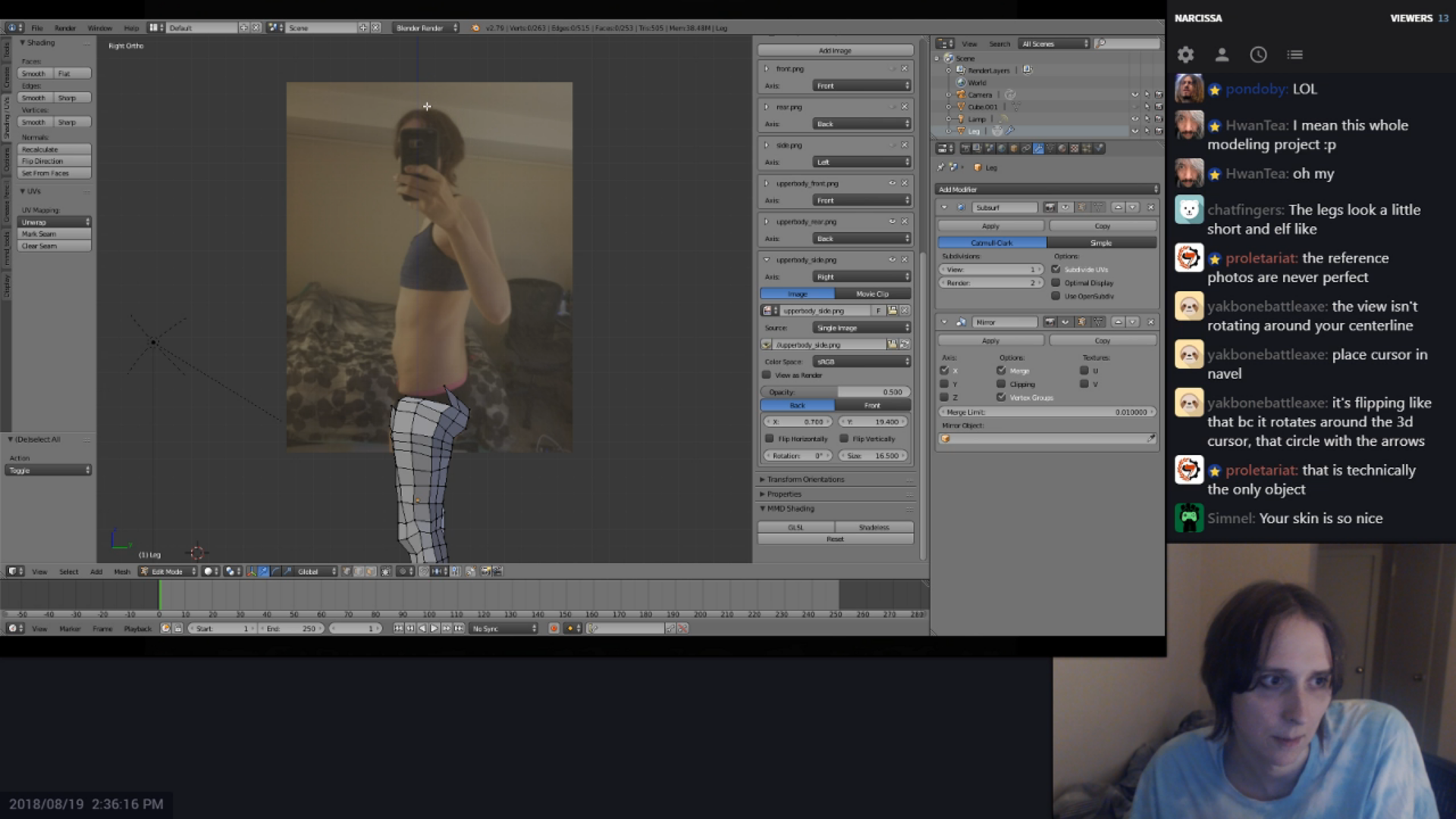
Task: Jump to the timeline start frame
Action: [398, 628]
